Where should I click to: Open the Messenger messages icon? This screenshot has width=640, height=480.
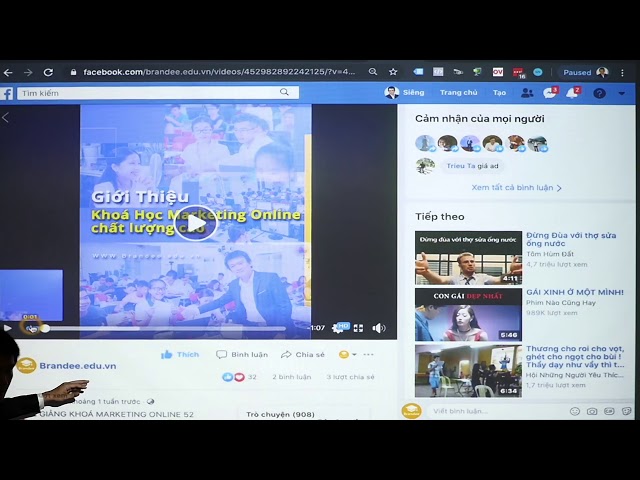[x=550, y=93]
